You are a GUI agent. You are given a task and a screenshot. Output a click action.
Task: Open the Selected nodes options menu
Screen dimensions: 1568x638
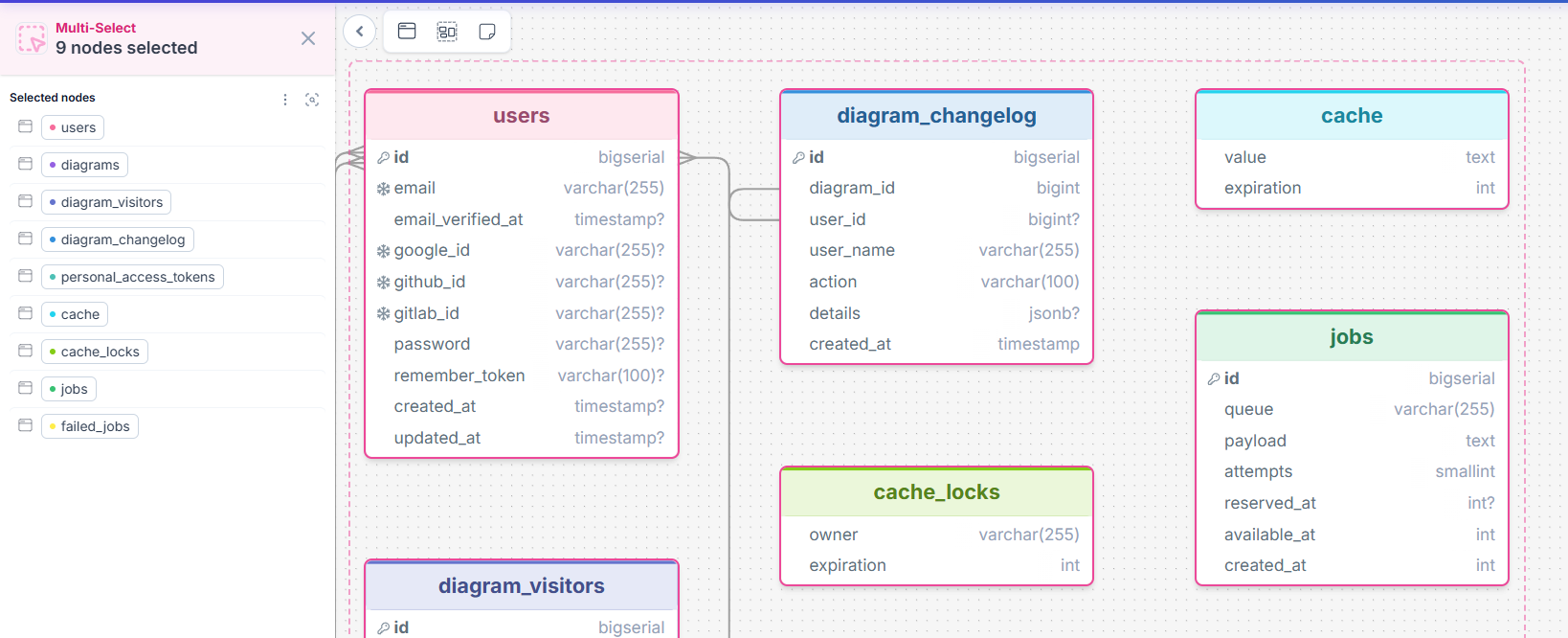click(285, 100)
